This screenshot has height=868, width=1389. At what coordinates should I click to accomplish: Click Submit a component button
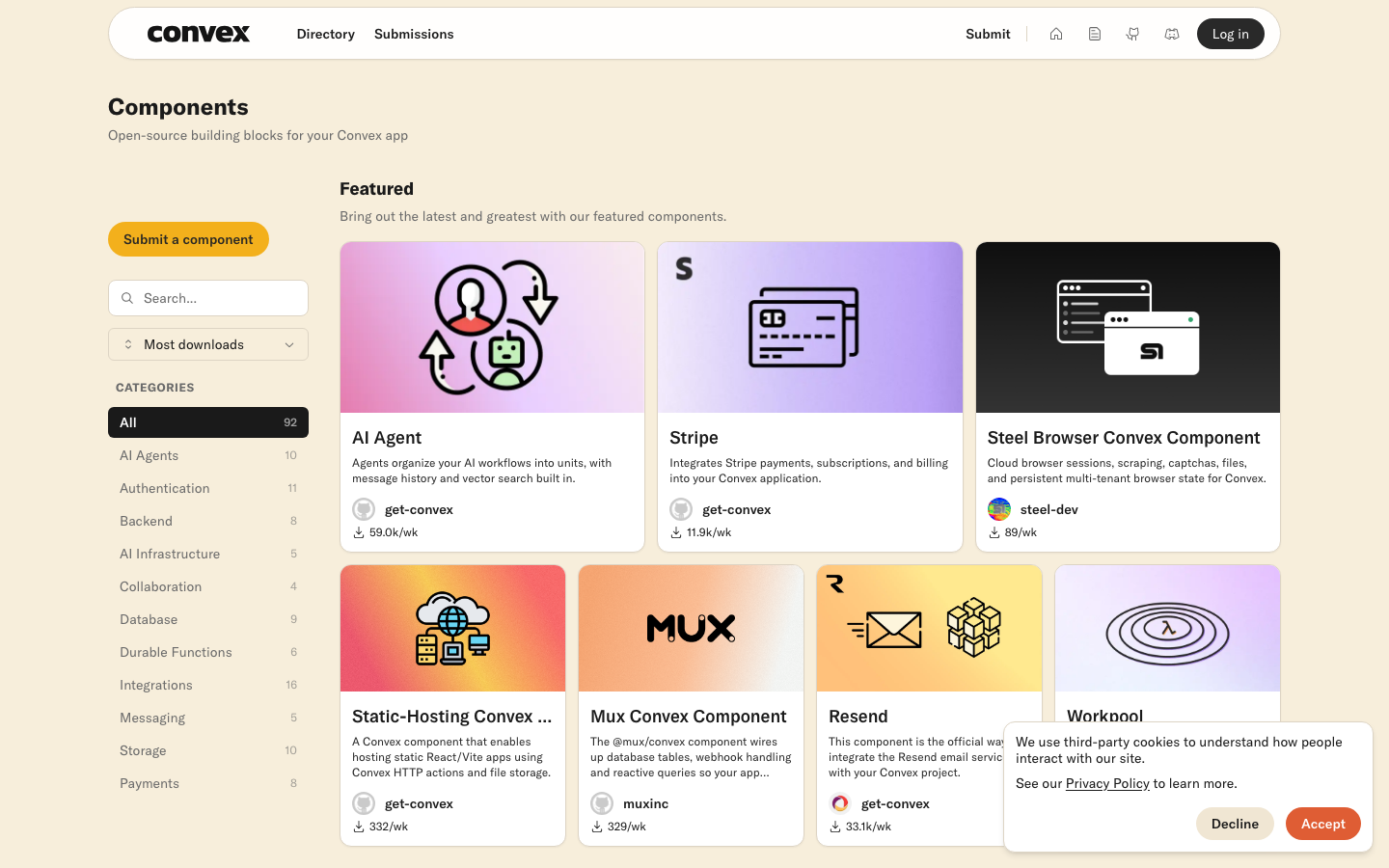[188, 239]
